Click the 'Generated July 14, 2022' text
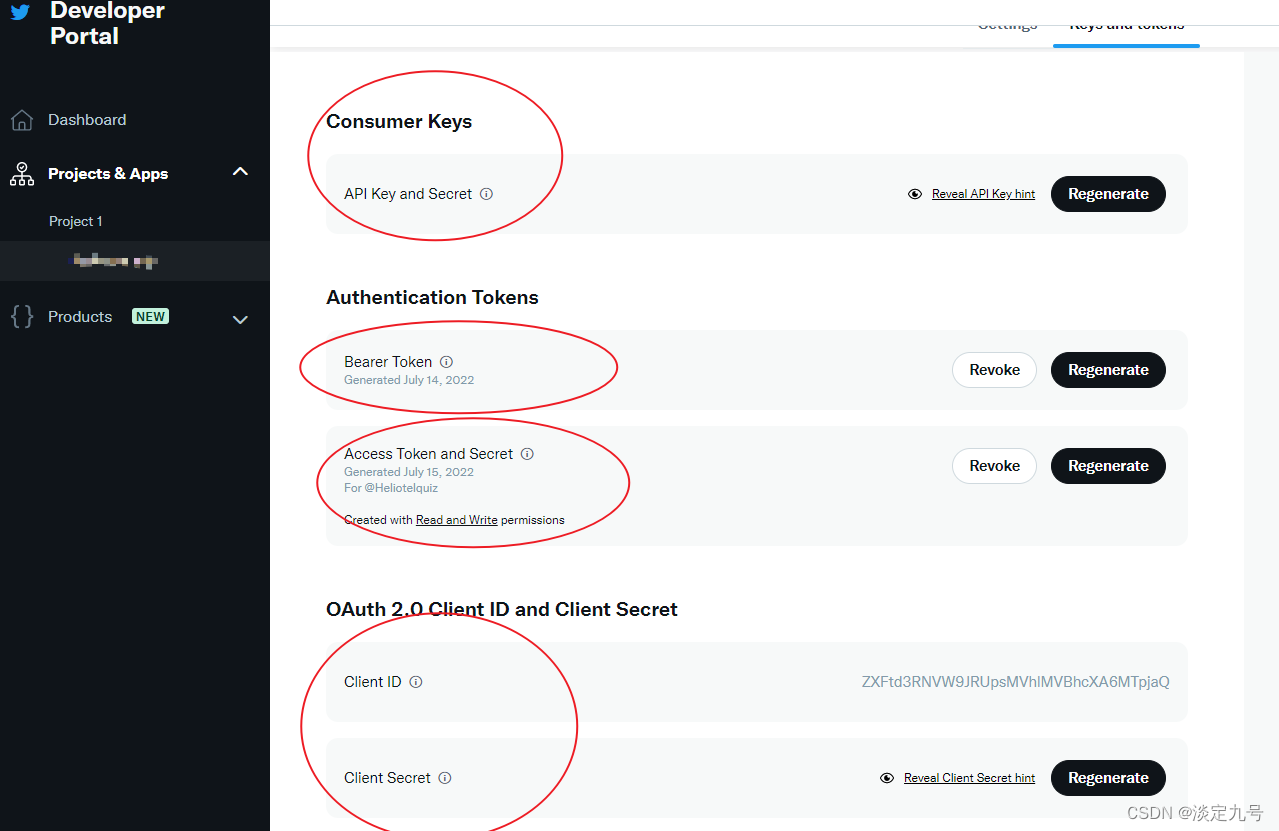The width and height of the screenshot is (1279, 831). click(409, 380)
